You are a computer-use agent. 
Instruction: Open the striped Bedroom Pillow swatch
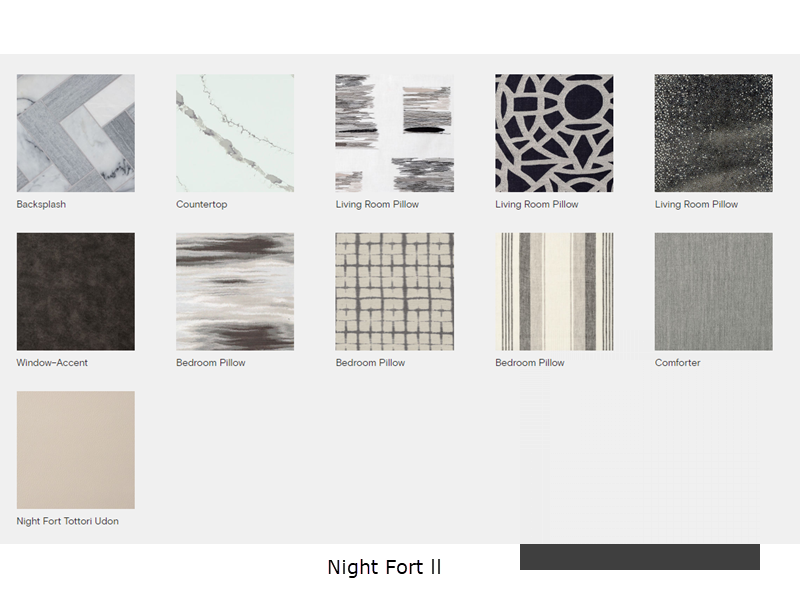point(554,291)
